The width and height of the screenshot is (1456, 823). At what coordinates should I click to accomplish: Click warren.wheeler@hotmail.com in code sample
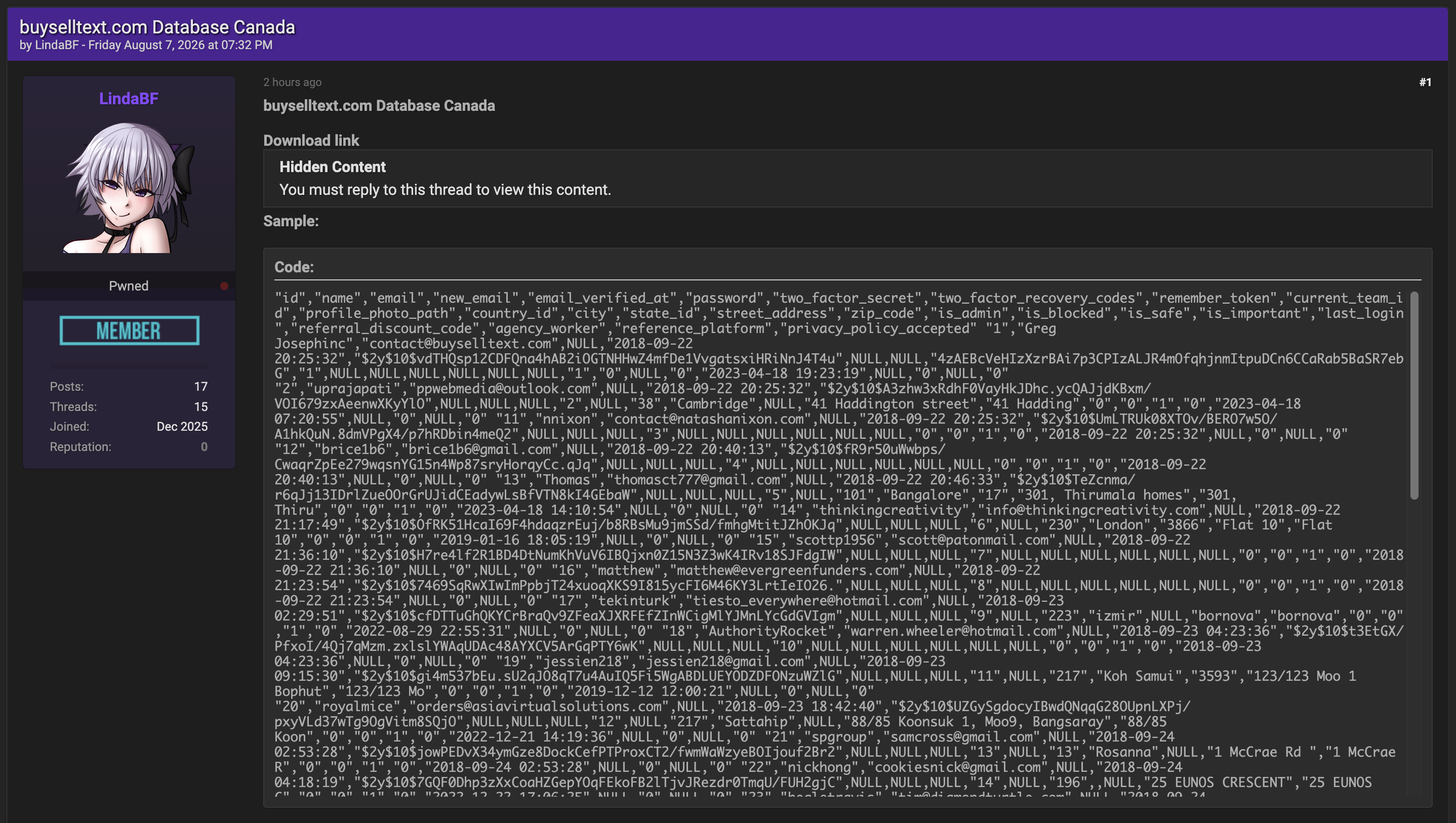pos(953,631)
